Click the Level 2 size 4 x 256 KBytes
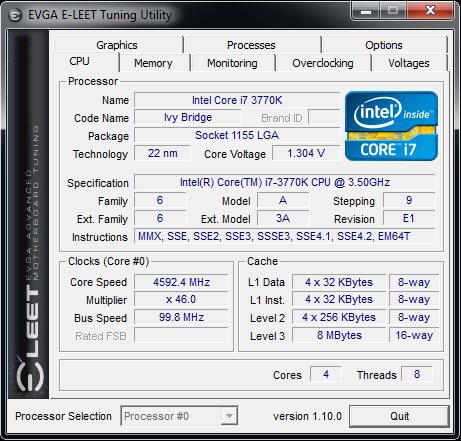The image size is (461, 441). 339,317
